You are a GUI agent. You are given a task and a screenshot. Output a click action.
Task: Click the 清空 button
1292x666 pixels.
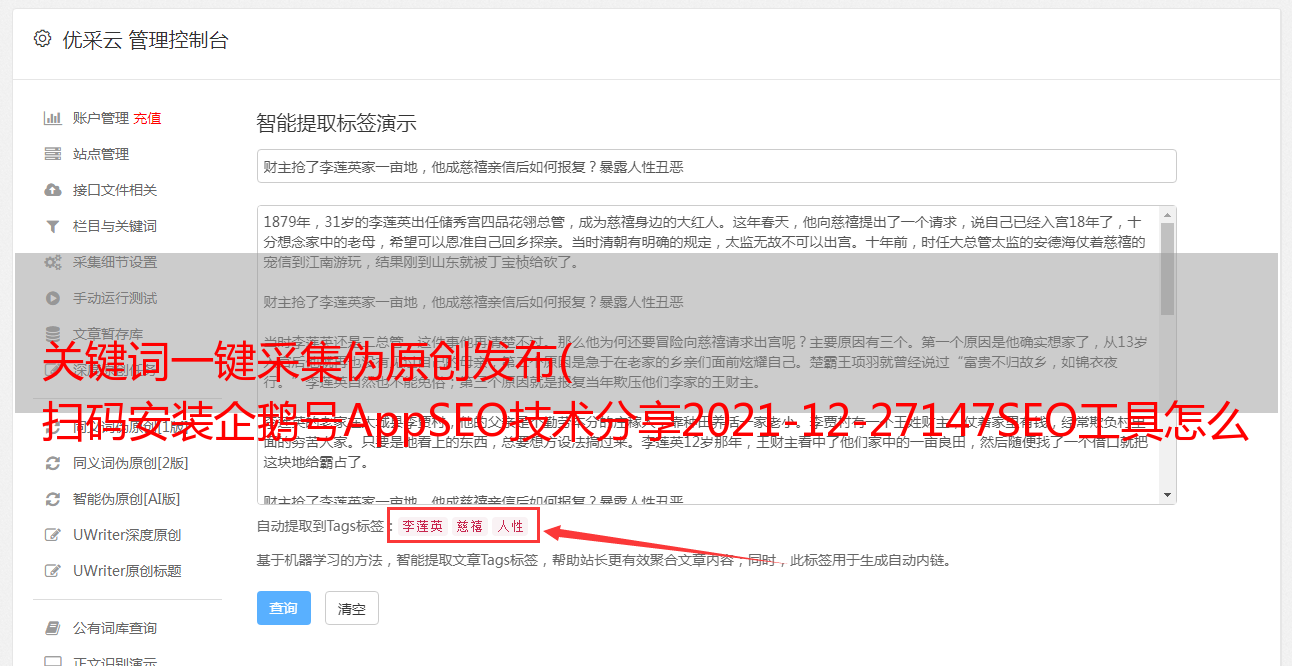(x=352, y=608)
